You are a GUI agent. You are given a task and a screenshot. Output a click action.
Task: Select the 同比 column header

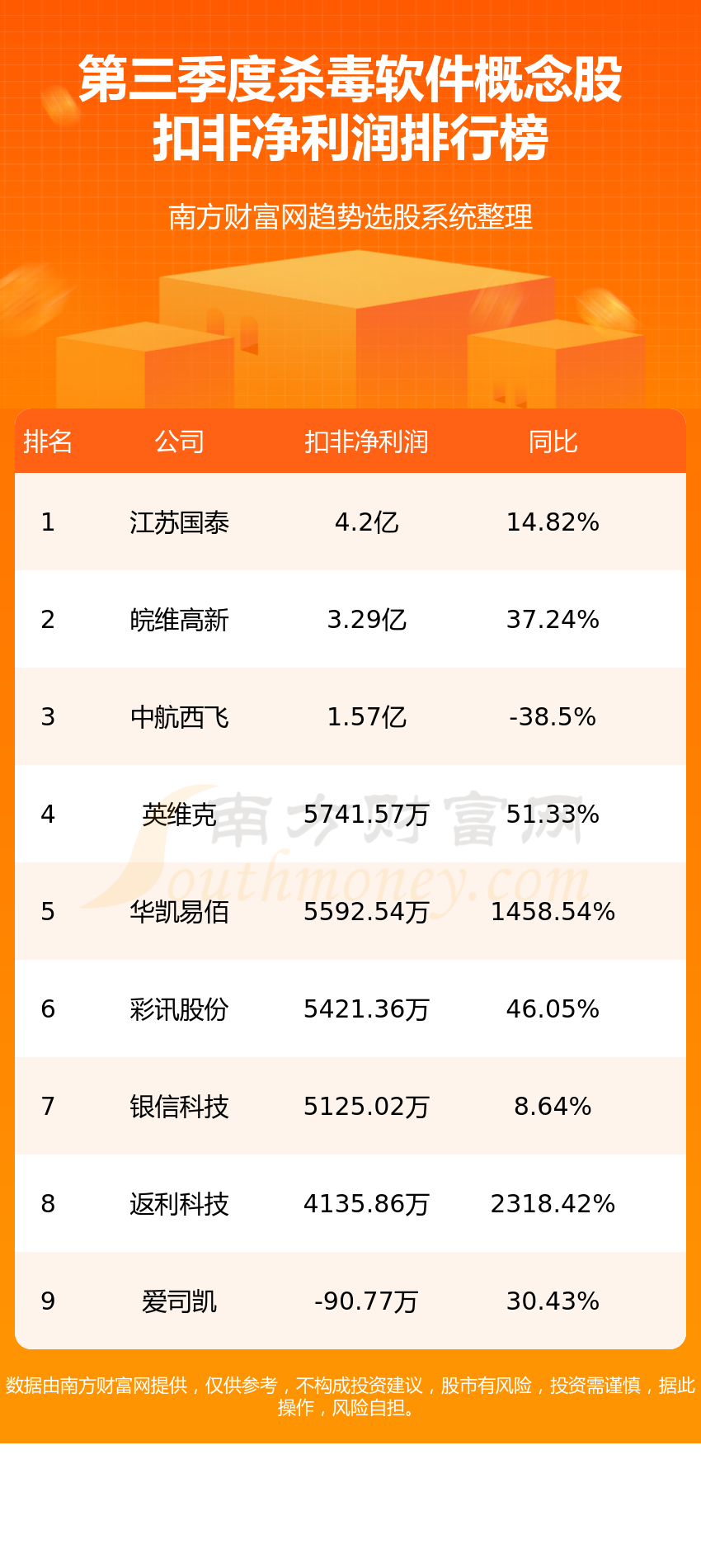(553, 442)
